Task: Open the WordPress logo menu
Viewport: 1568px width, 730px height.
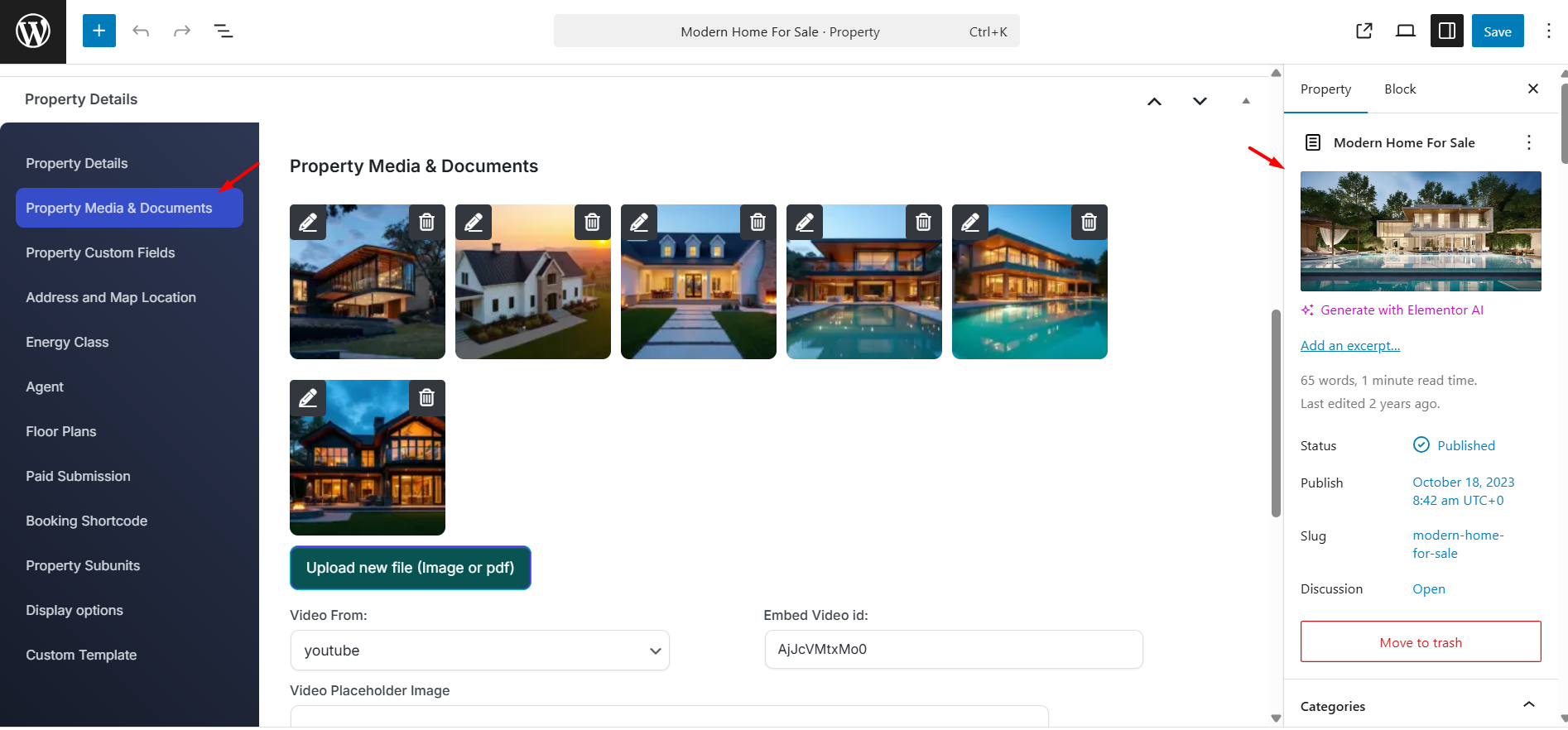Action: (33, 31)
